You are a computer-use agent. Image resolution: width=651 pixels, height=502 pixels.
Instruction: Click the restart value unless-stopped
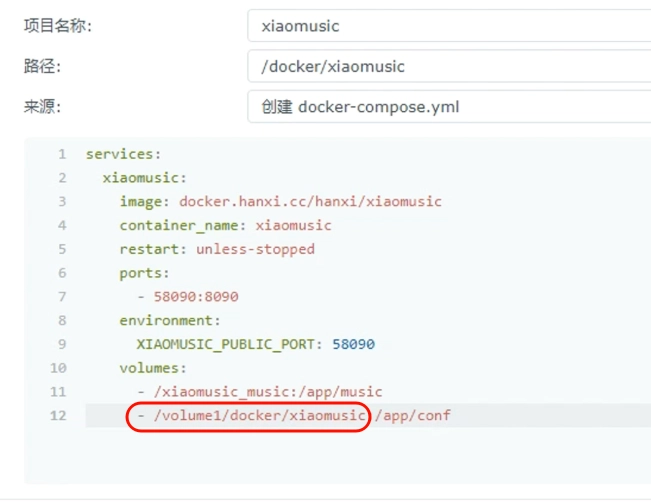click(x=255, y=249)
